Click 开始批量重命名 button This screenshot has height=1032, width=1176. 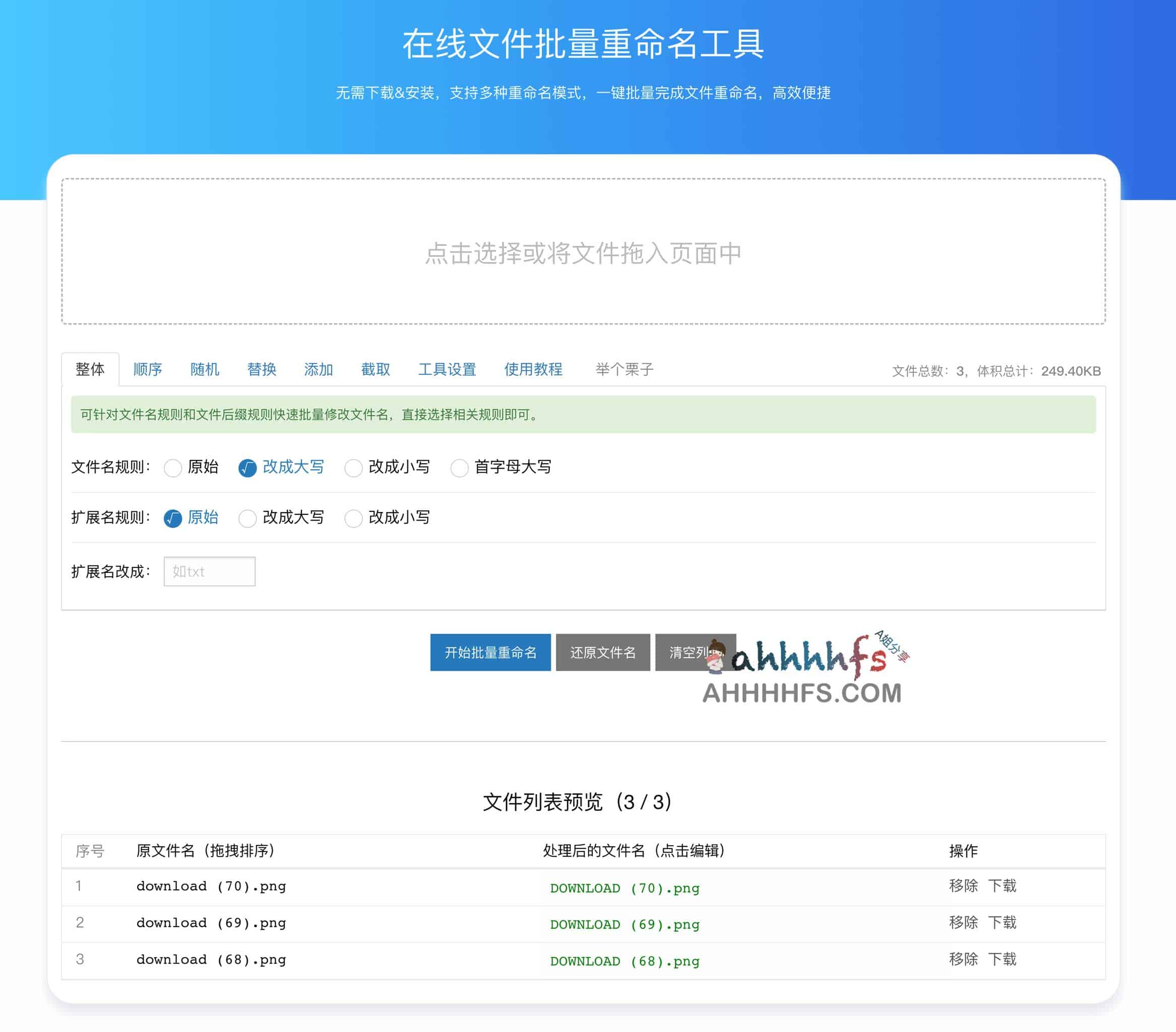click(x=490, y=653)
